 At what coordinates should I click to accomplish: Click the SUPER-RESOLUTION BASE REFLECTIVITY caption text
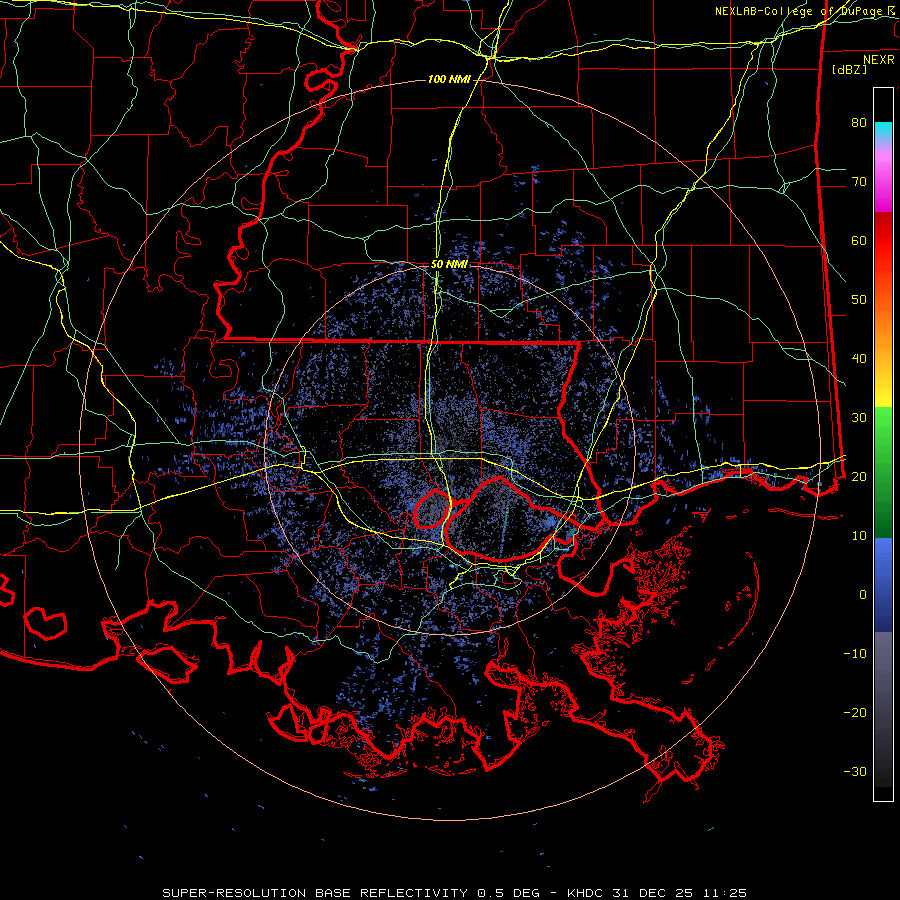click(x=315, y=893)
